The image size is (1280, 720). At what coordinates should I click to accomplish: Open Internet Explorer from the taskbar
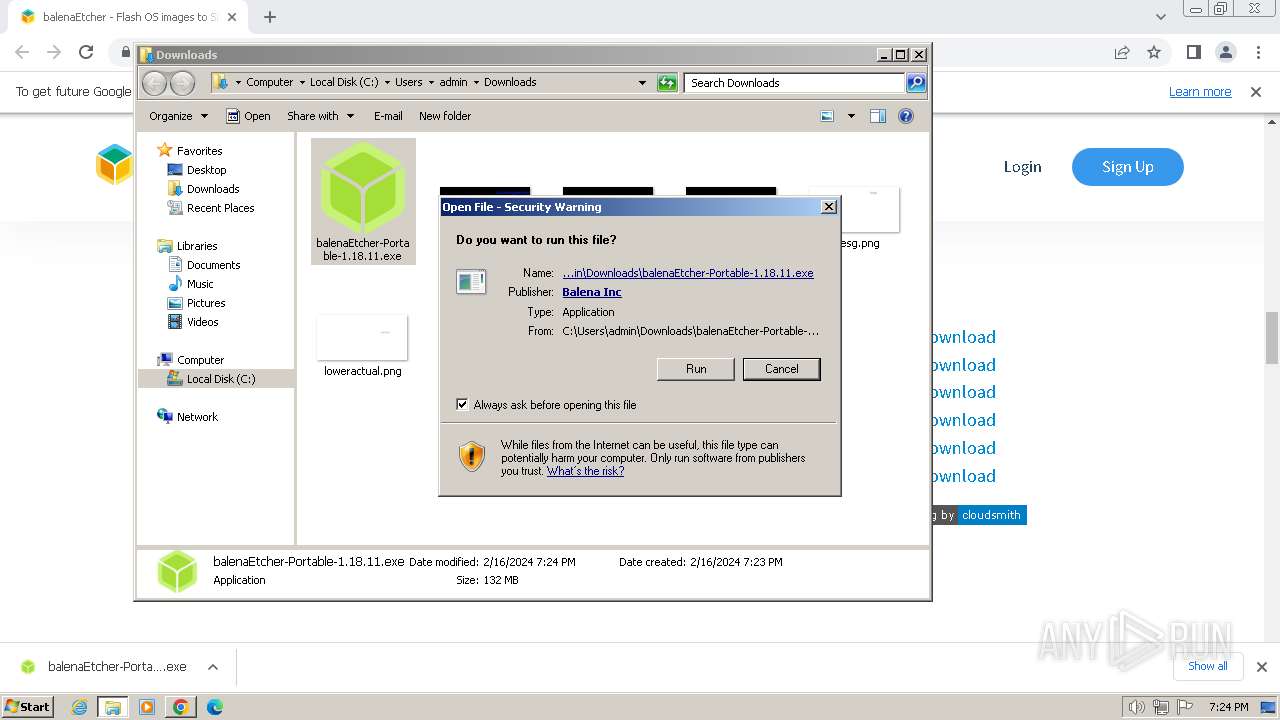point(79,707)
